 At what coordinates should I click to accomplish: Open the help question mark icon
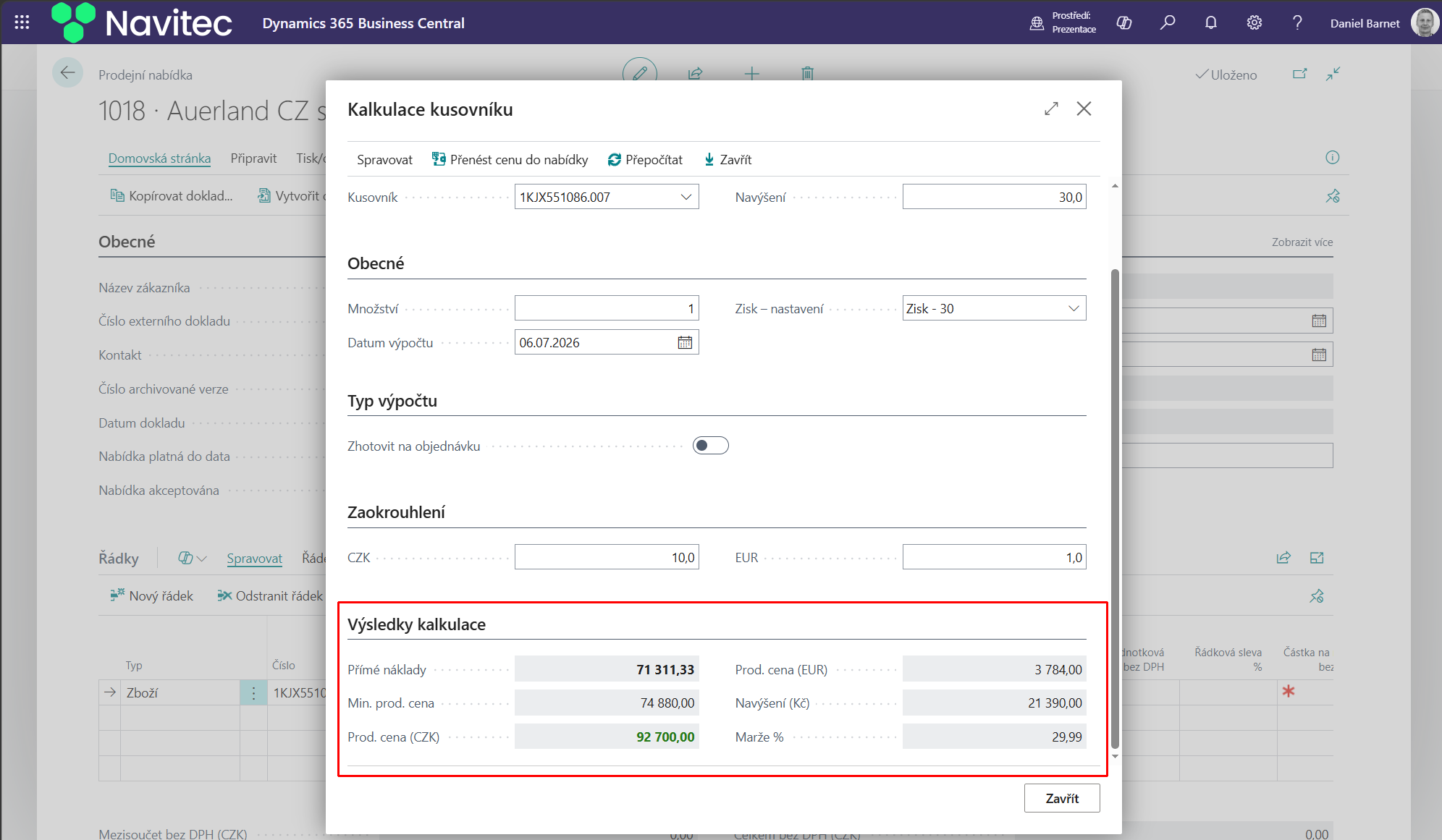pyautogui.click(x=1297, y=22)
